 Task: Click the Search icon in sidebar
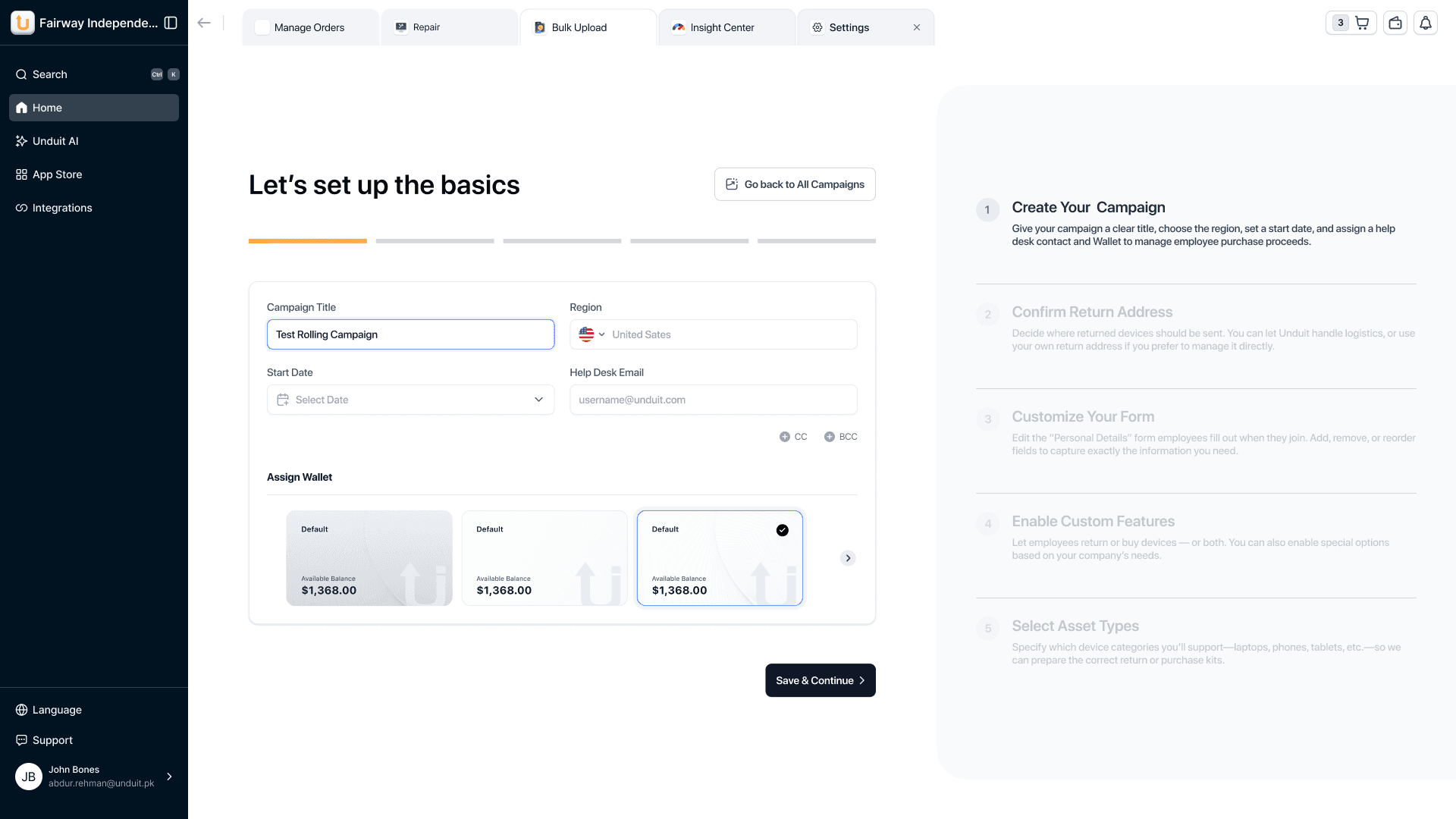pos(20,74)
